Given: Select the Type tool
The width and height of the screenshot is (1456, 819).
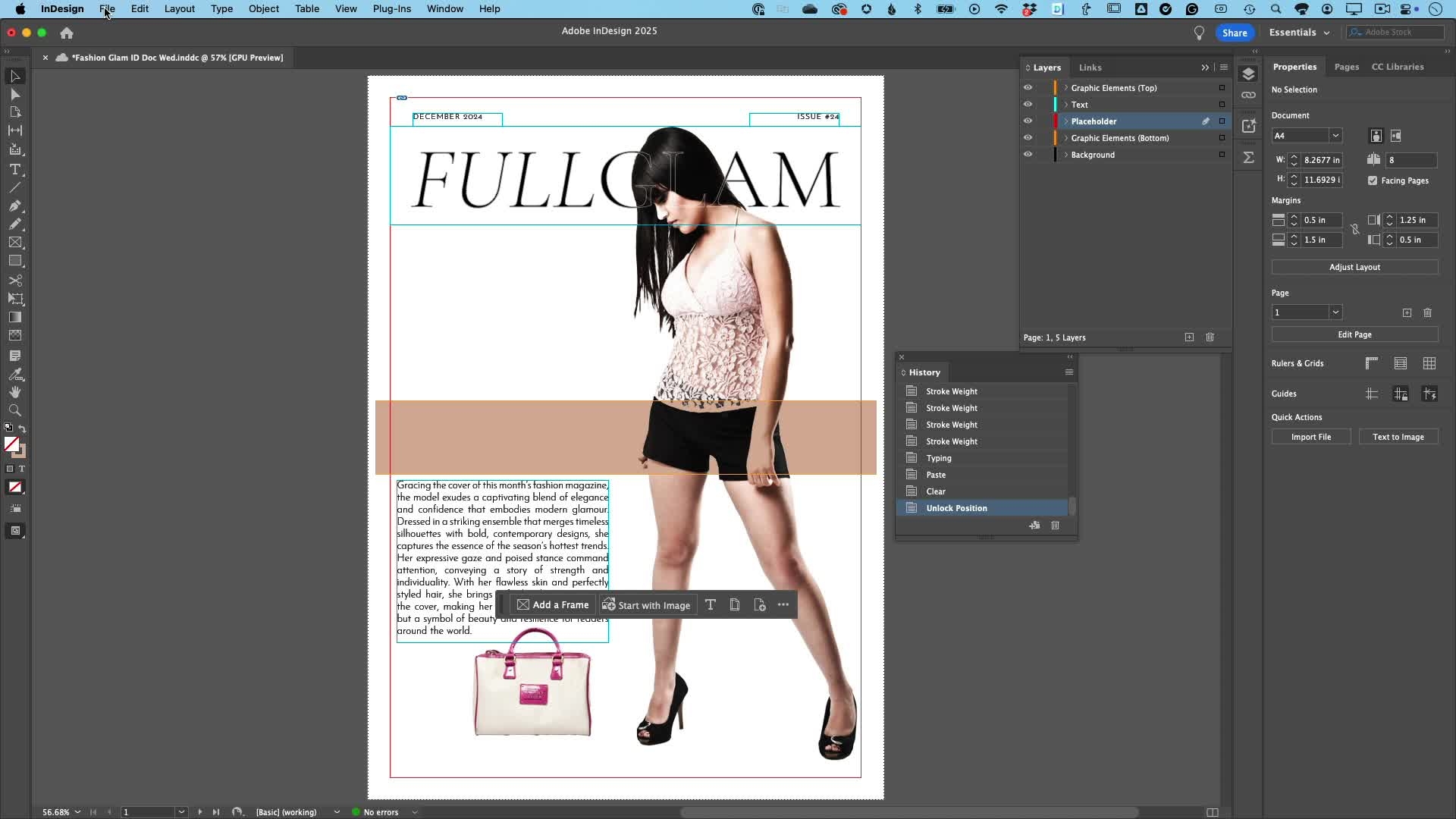Looking at the screenshot, I should (15, 170).
